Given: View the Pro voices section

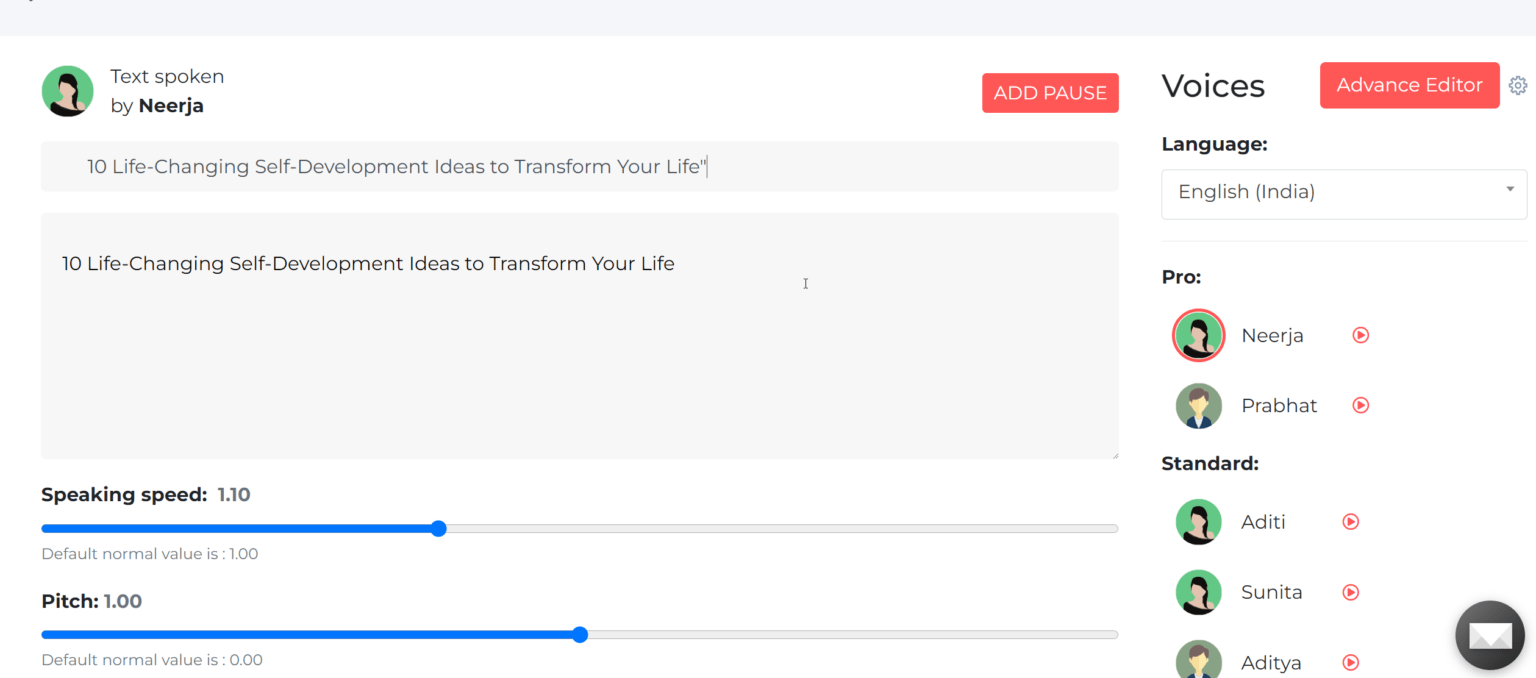Looking at the screenshot, I should pyautogui.click(x=1181, y=277).
